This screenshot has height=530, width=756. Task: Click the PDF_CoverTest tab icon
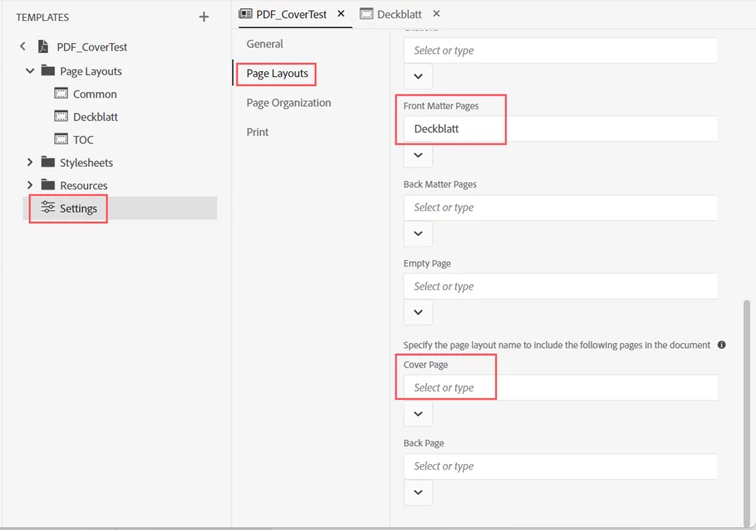(245, 14)
